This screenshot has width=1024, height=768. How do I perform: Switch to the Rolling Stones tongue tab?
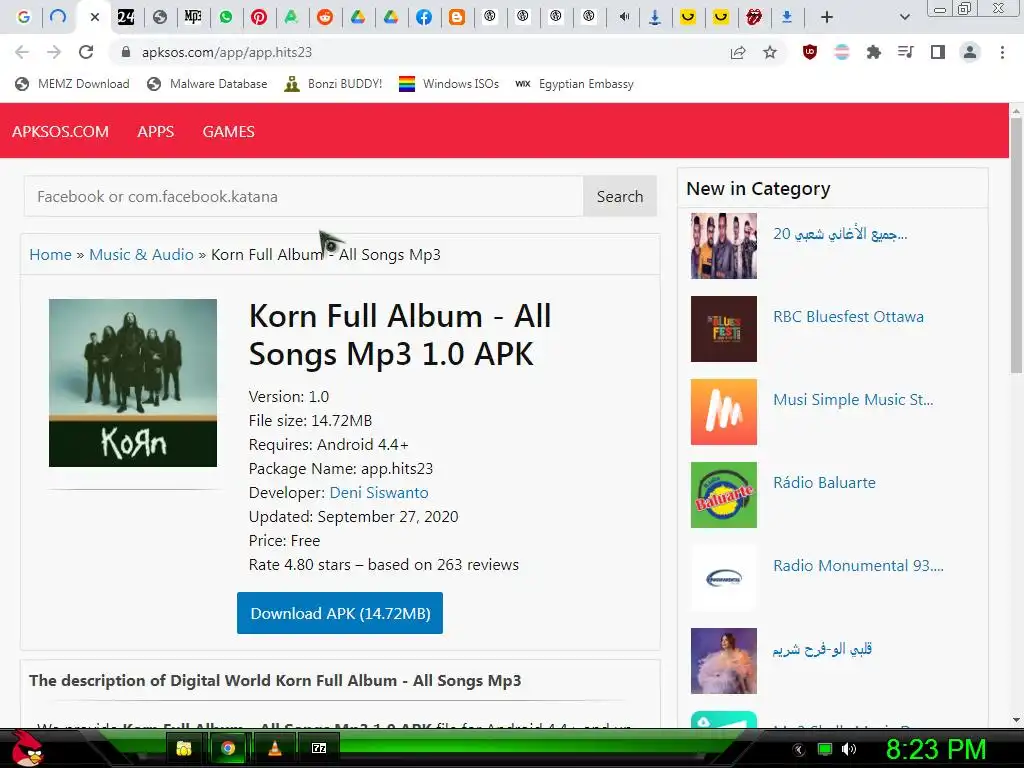tap(754, 17)
